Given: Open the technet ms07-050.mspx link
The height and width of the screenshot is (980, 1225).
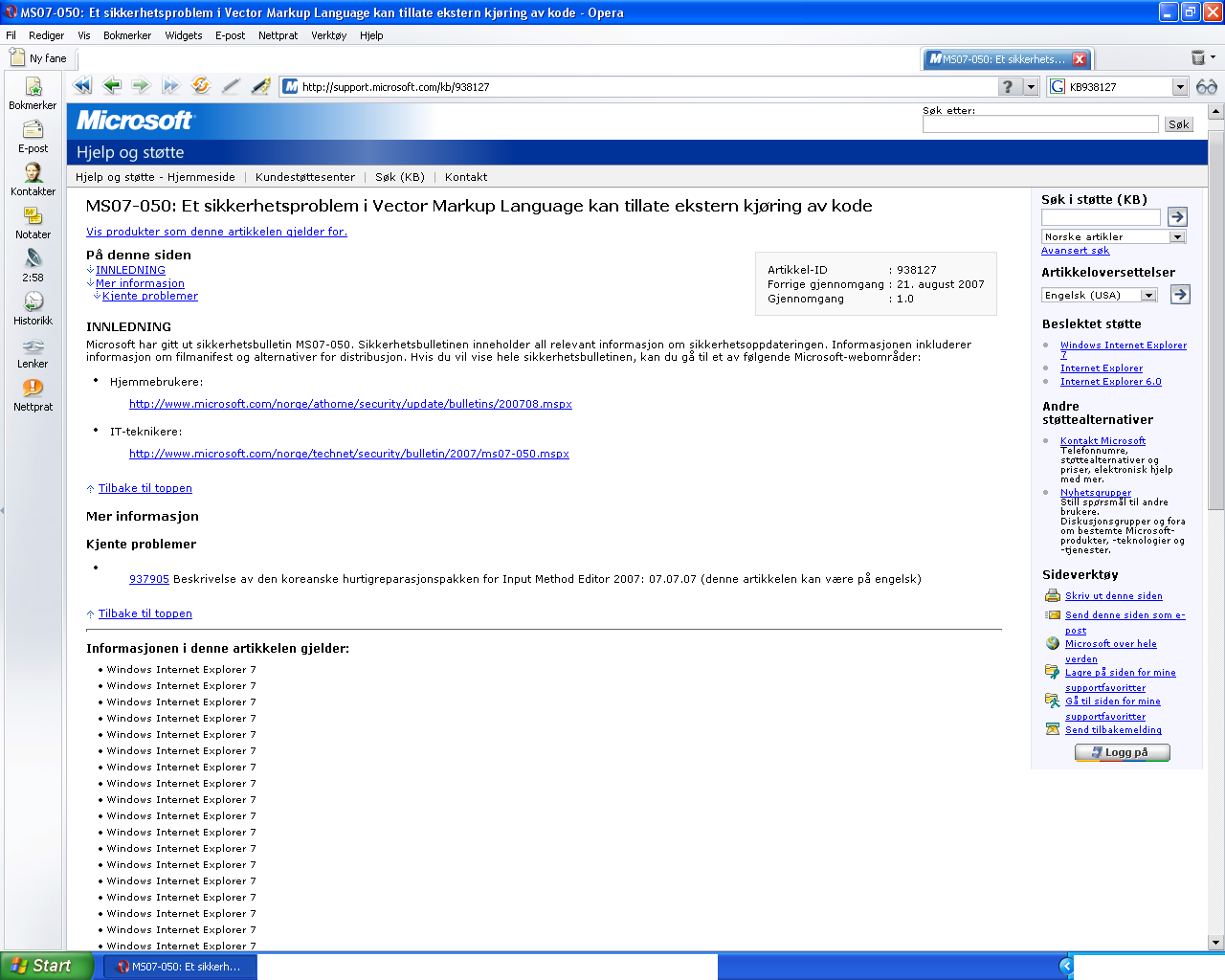Looking at the screenshot, I should pyautogui.click(x=349, y=454).
